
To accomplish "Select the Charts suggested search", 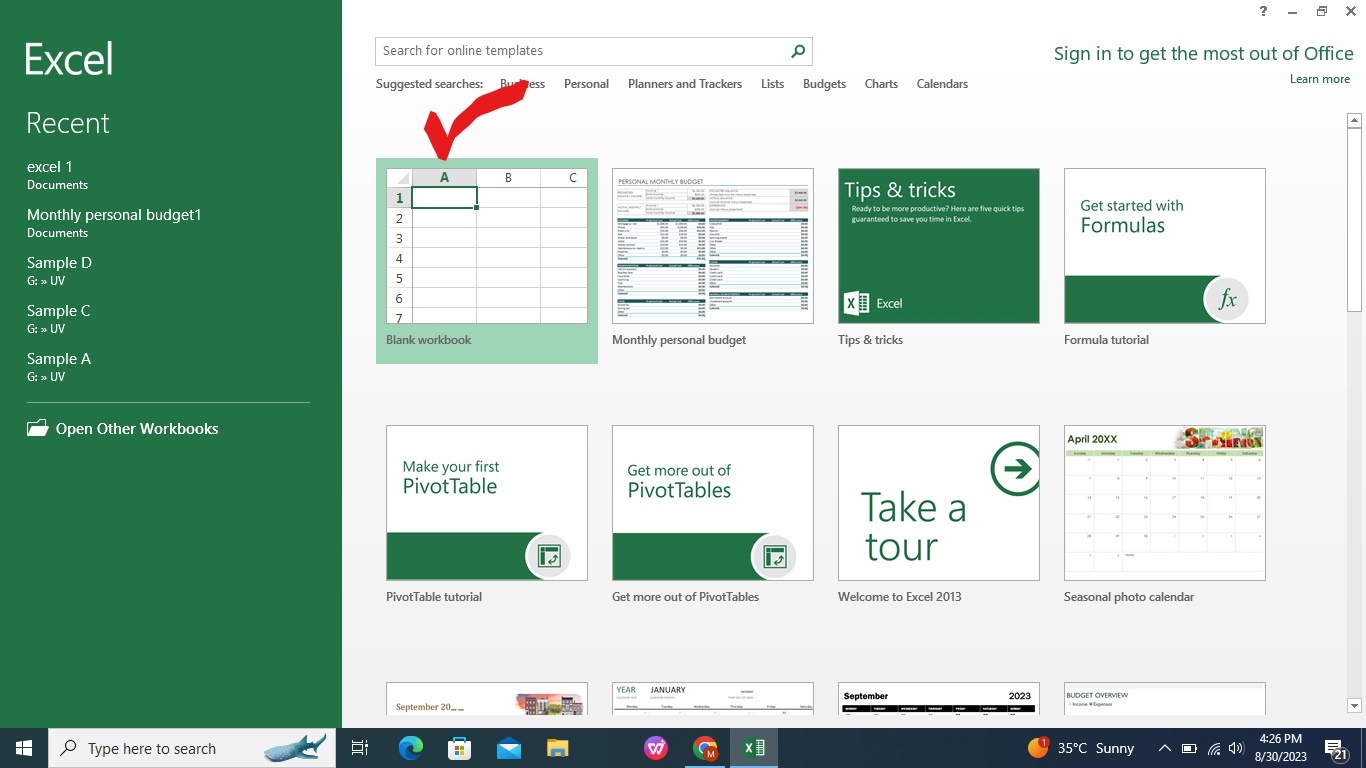I will 880,84.
